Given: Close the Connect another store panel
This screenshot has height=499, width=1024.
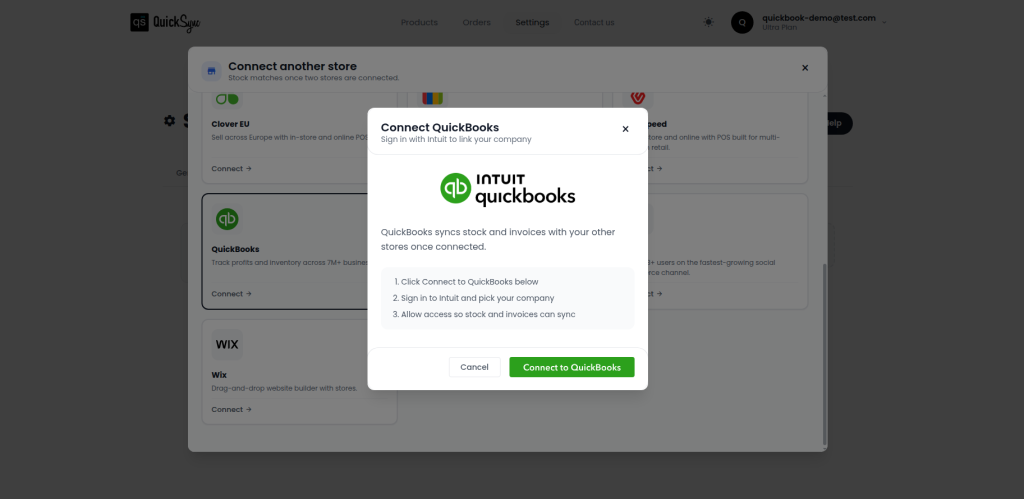Looking at the screenshot, I should point(805,68).
